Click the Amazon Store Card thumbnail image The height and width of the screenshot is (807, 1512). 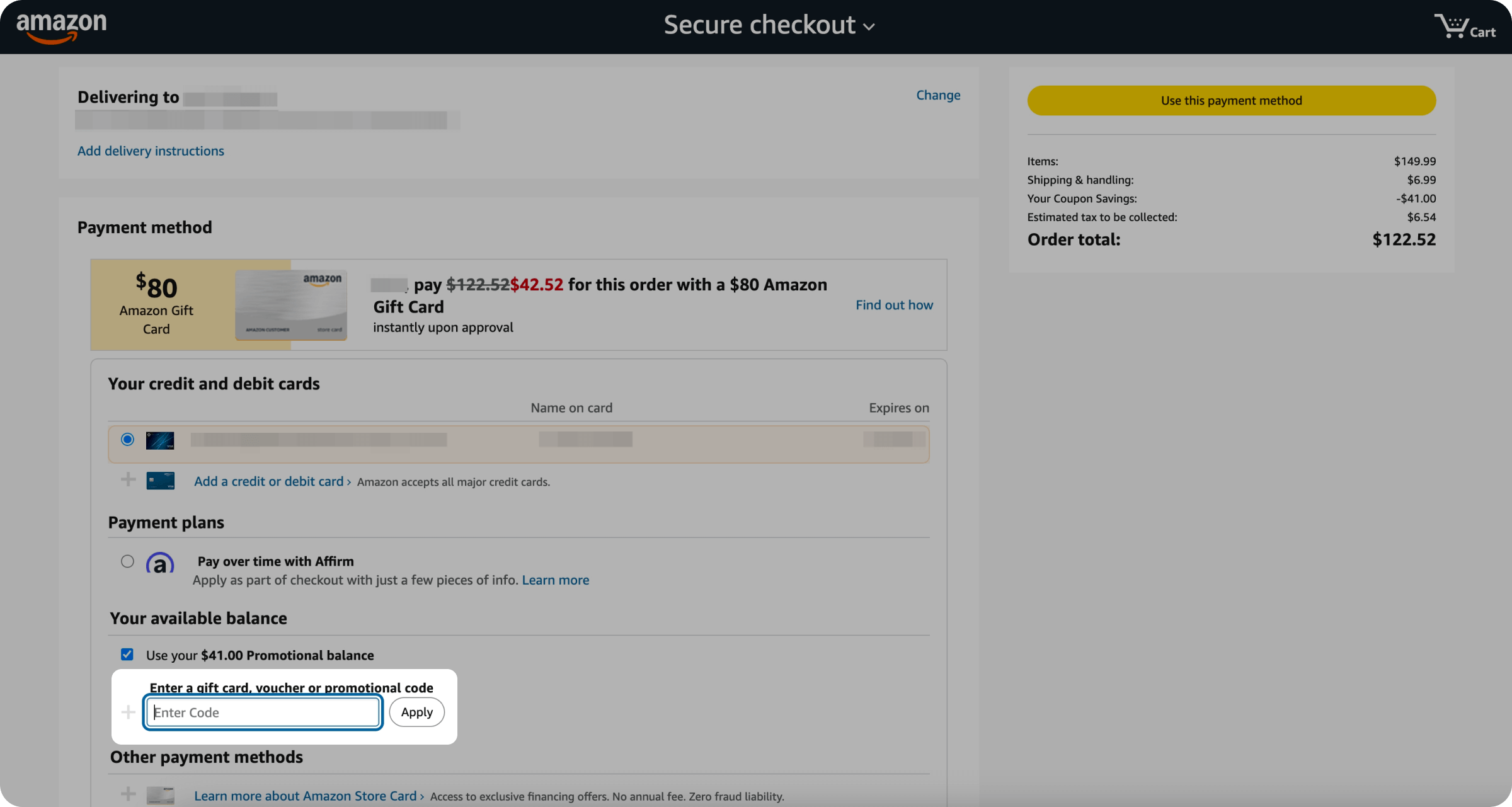click(290, 305)
